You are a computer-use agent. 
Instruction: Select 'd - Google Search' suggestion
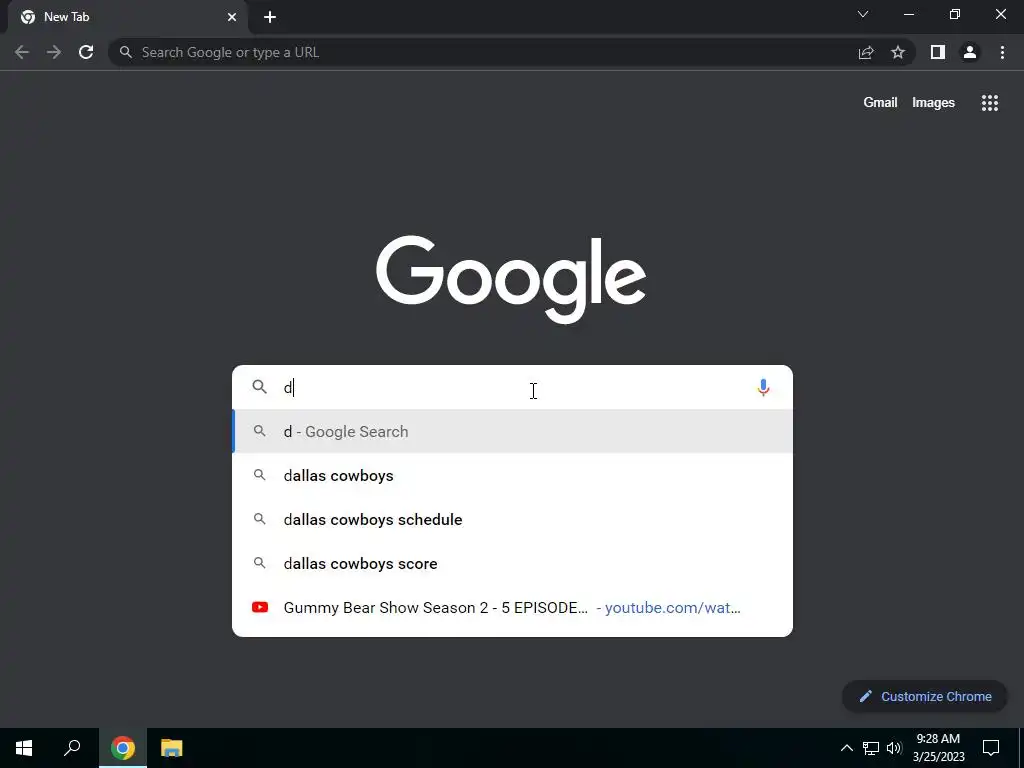[513, 431]
